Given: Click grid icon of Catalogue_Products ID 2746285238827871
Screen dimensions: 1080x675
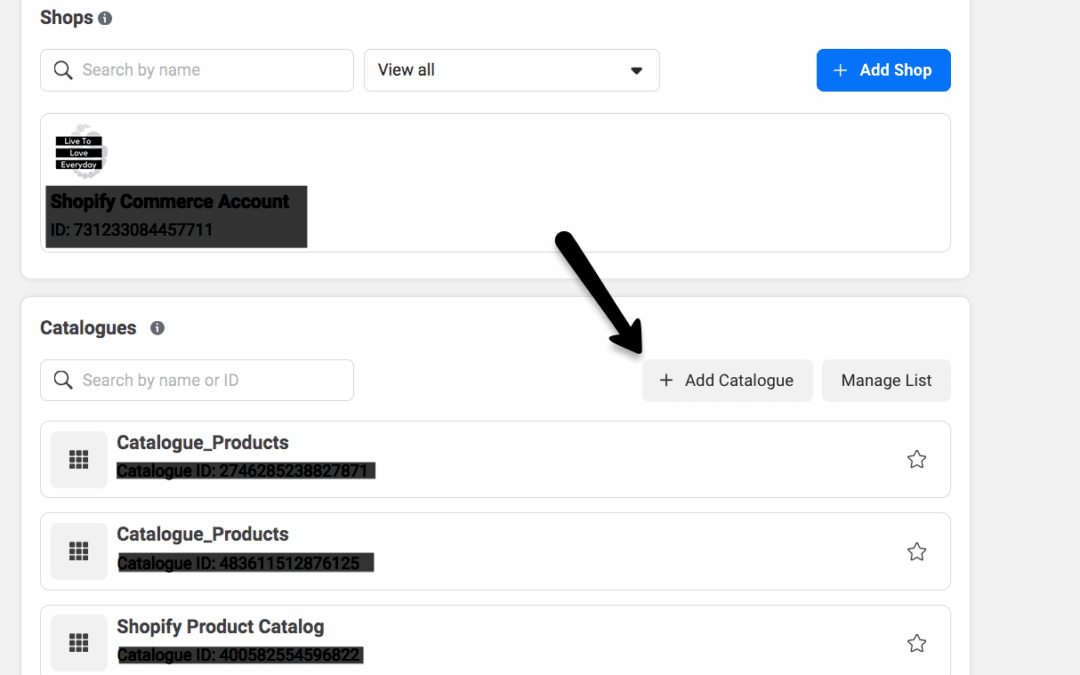Looking at the screenshot, I should point(79,459).
